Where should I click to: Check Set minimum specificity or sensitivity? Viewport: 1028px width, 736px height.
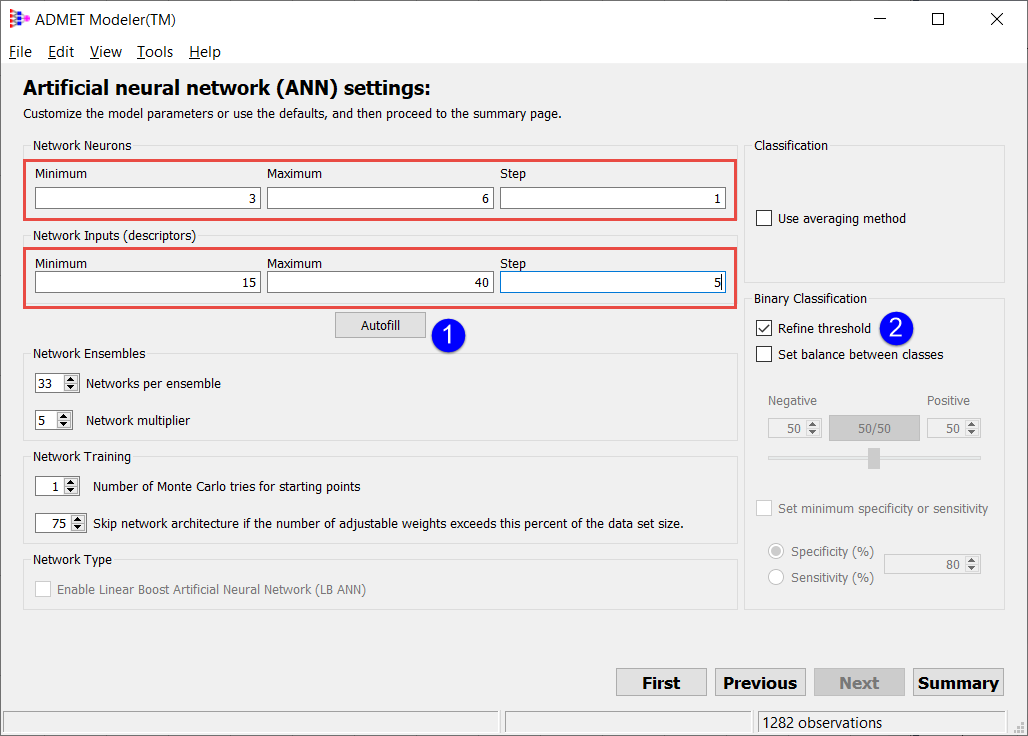764,509
